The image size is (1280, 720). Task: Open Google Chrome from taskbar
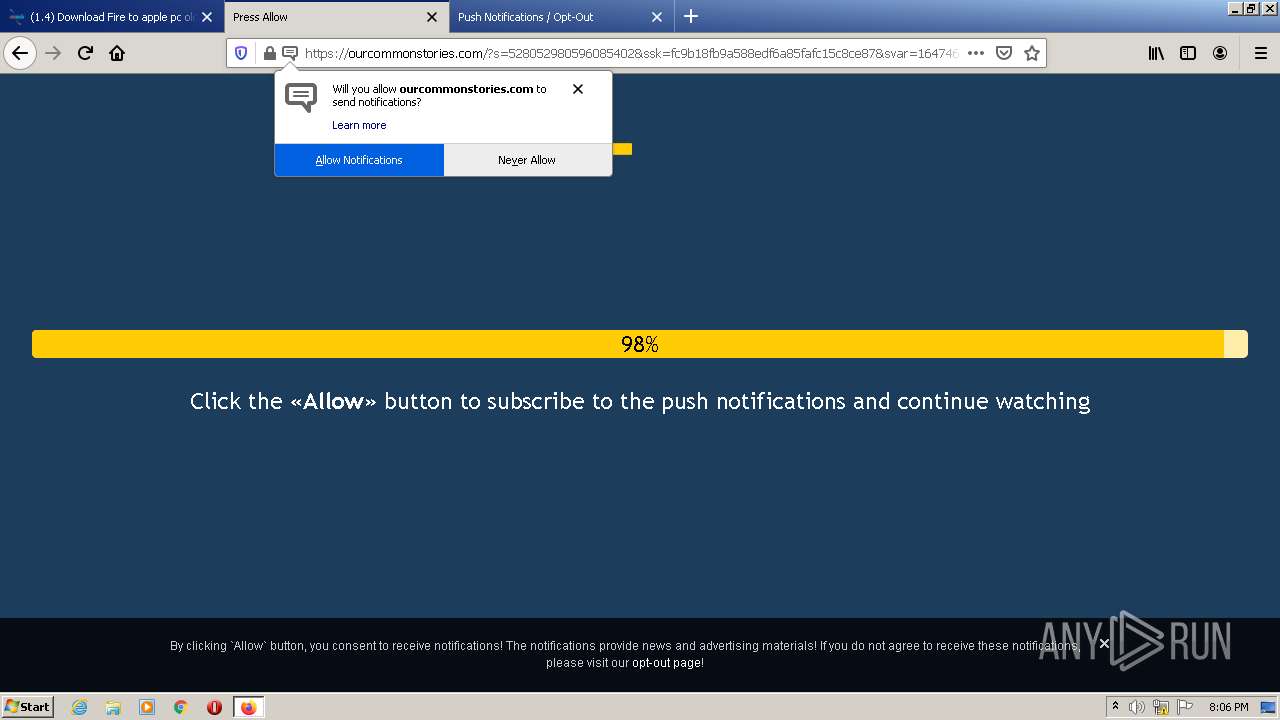pos(181,707)
